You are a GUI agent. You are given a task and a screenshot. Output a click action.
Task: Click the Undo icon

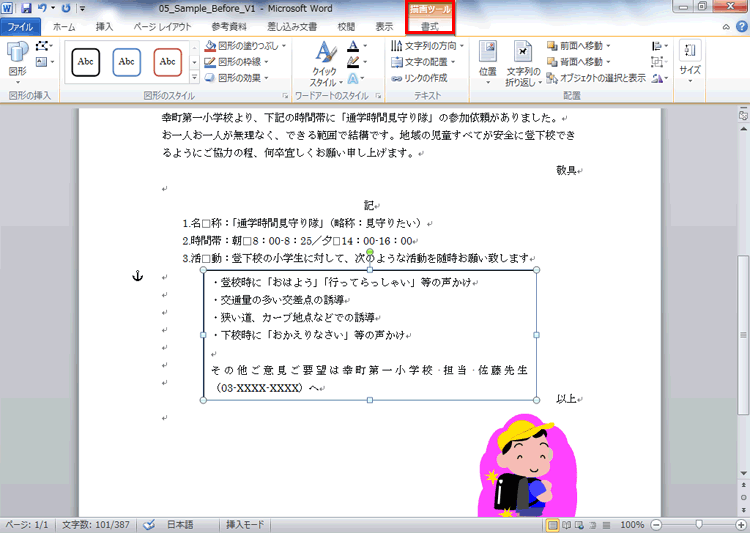(x=42, y=8)
